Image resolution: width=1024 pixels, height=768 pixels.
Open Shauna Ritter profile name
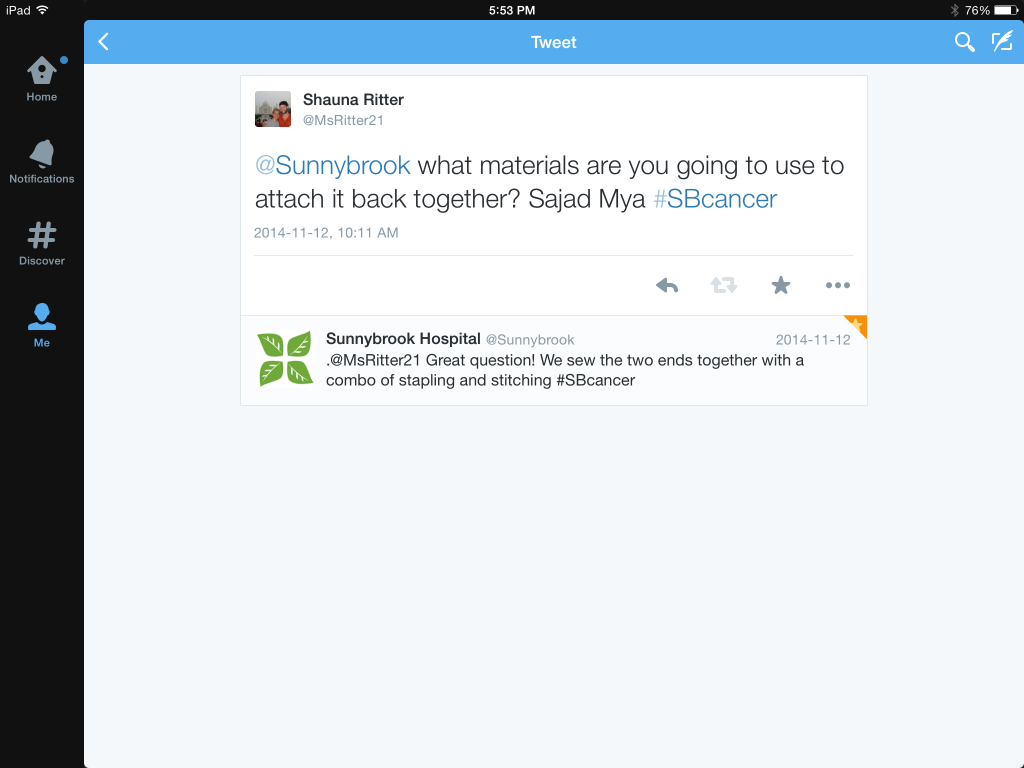pos(353,99)
